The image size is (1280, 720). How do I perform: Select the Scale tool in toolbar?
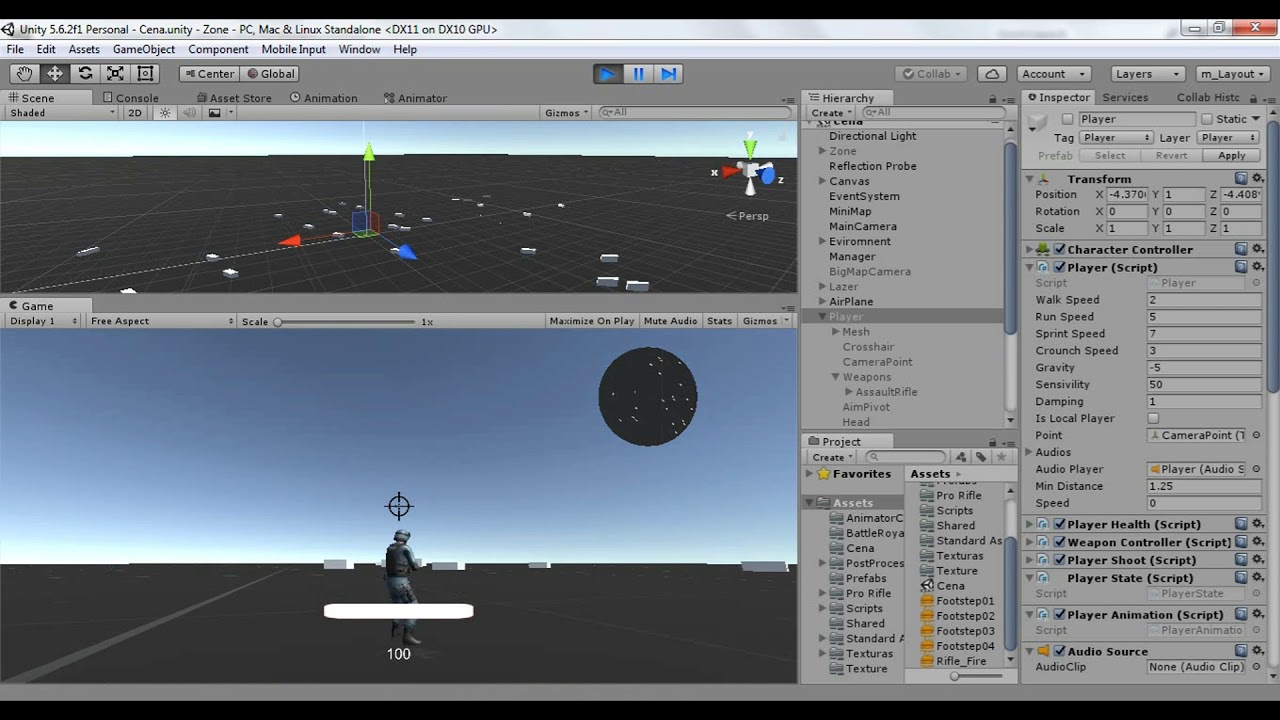(115, 73)
